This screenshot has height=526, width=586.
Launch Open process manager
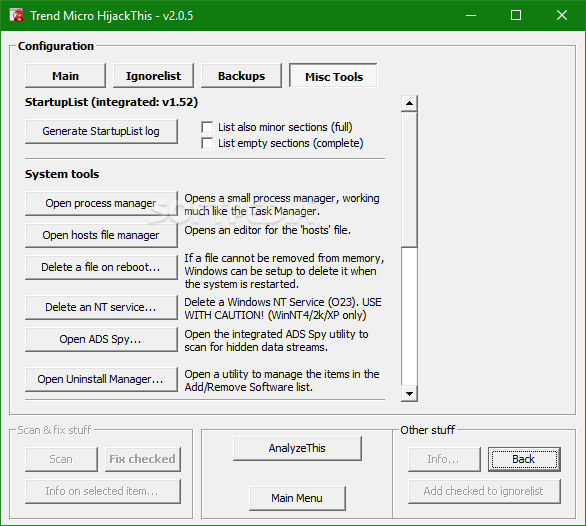pyautogui.click(x=101, y=203)
